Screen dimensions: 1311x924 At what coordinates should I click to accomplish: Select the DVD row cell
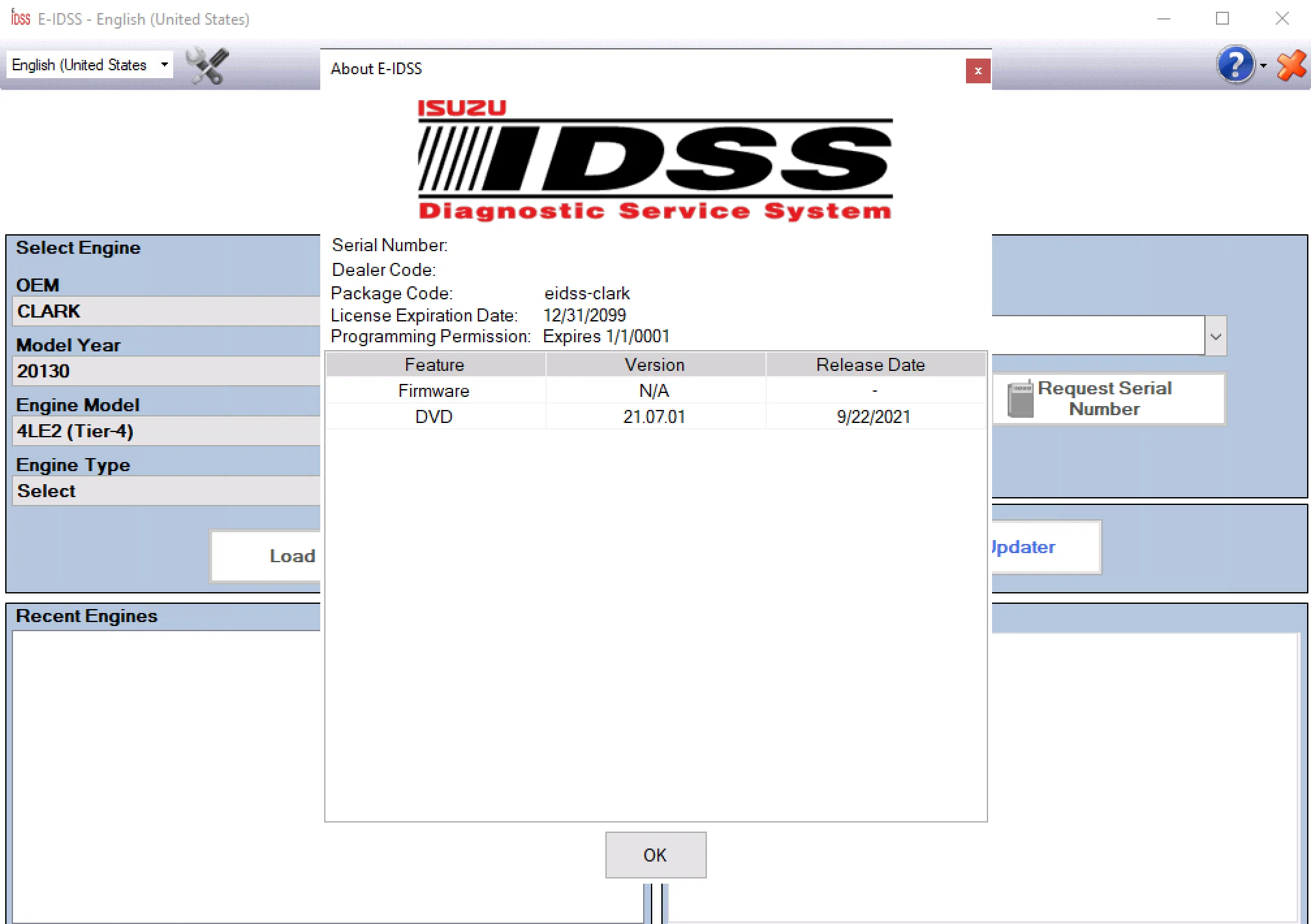[x=434, y=416]
